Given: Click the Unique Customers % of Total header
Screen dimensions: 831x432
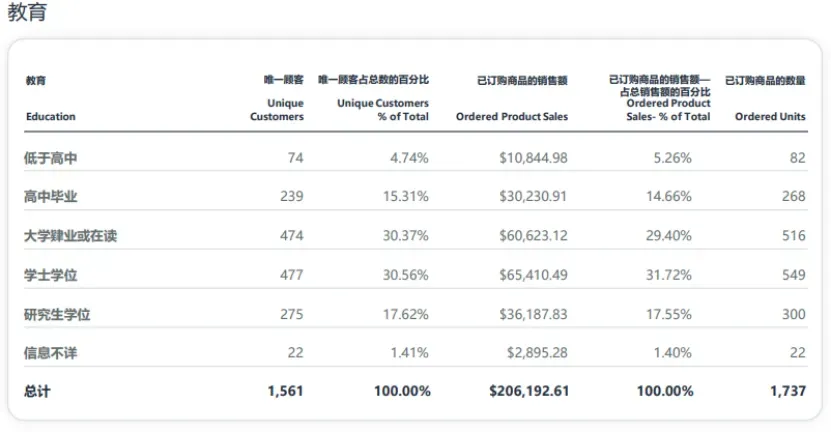Looking at the screenshot, I should click(383, 110).
